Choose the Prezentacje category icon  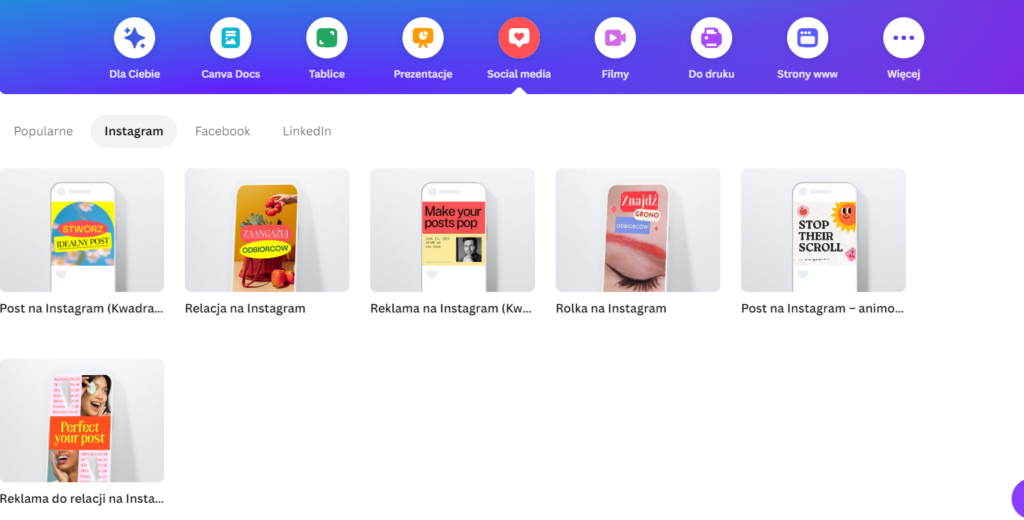pos(423,38)
